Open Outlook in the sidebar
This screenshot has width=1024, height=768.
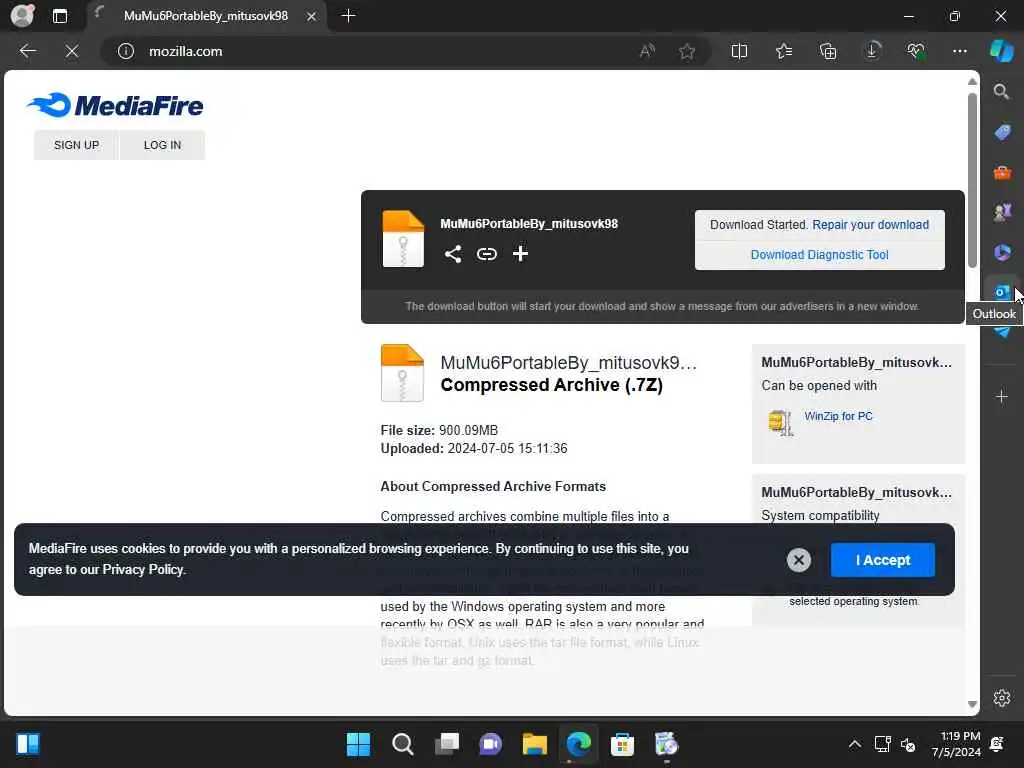[1001, 292]
